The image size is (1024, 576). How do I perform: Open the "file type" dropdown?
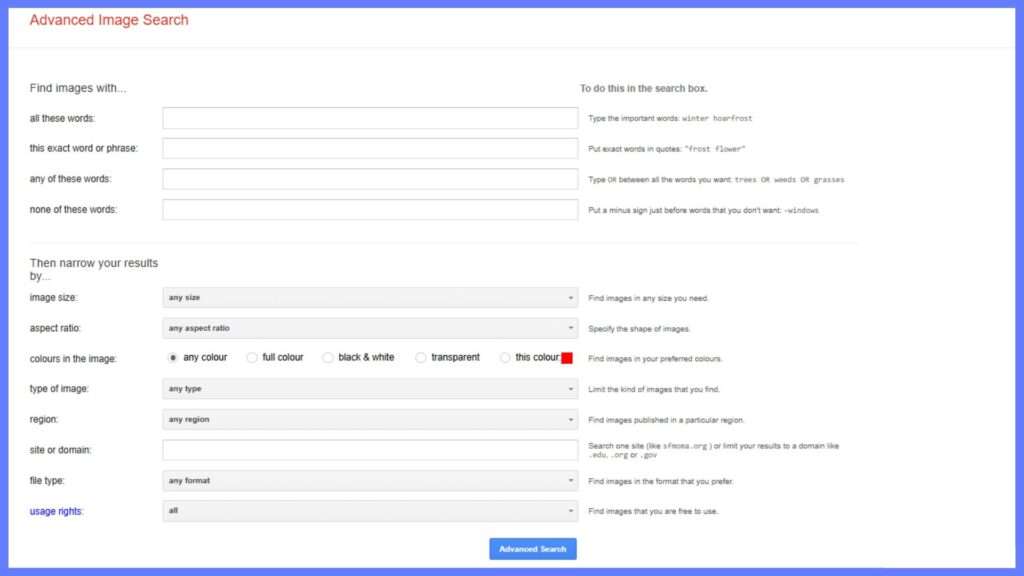coord(370,480)
